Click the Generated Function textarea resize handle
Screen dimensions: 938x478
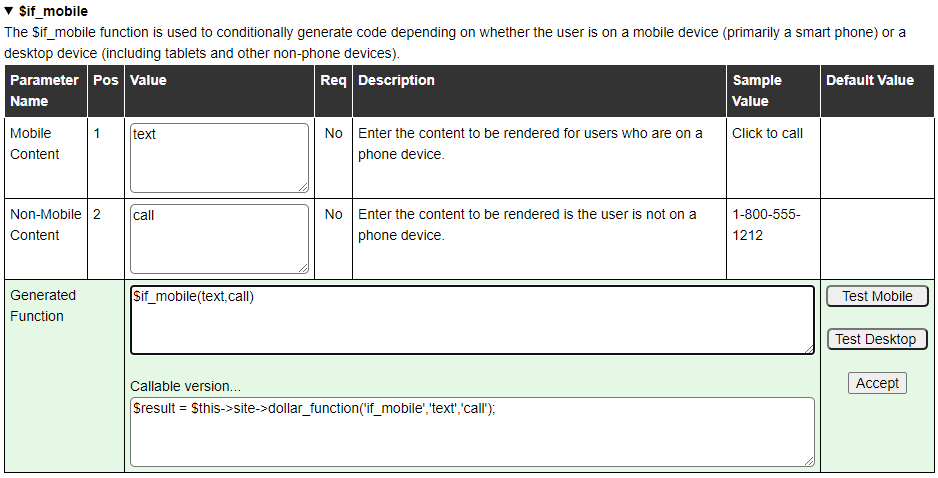click(x=808, y=348)
